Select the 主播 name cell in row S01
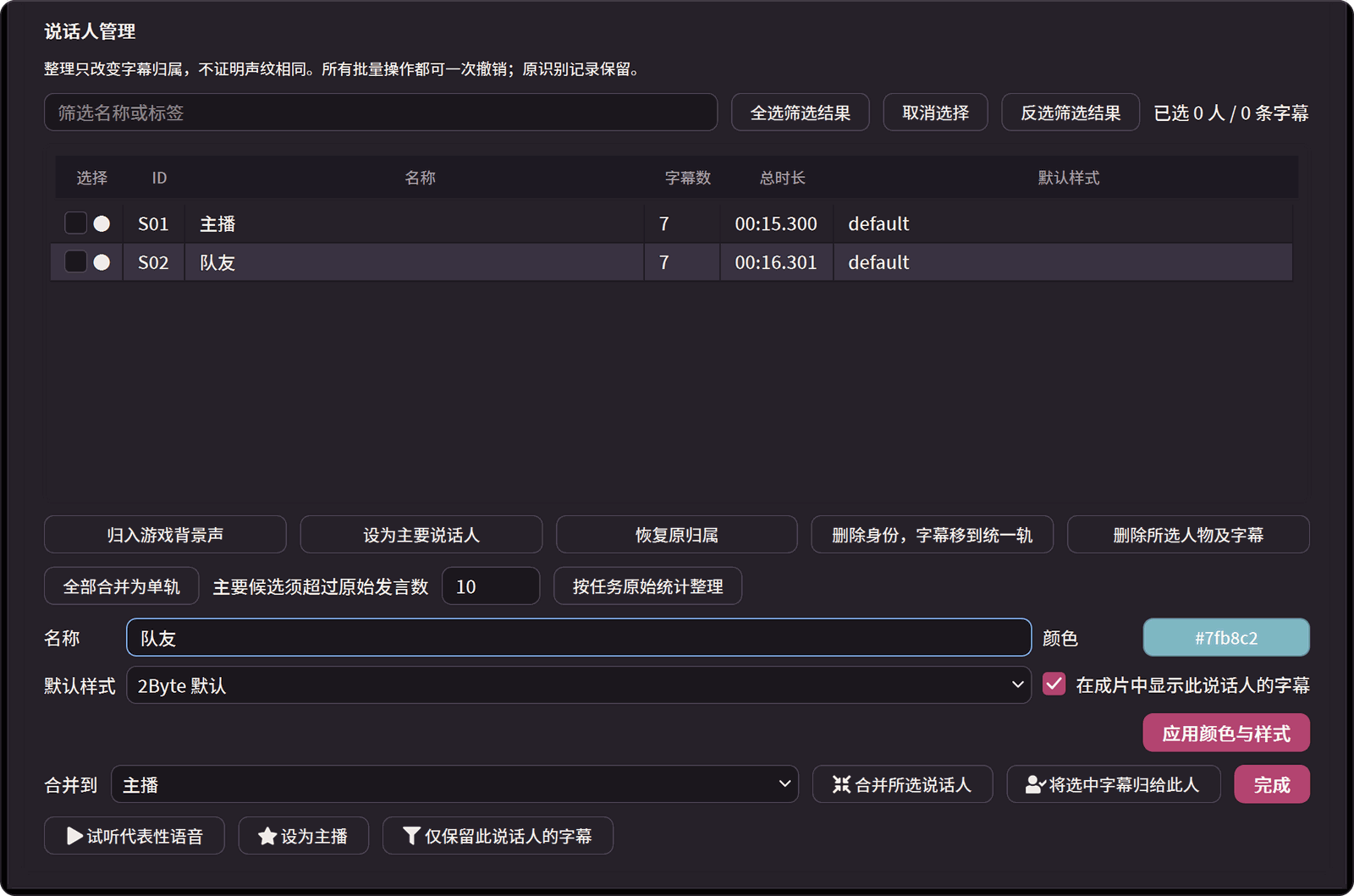Image resolution: width=1354 pixels, height=896 pixels. pos(415,223)
